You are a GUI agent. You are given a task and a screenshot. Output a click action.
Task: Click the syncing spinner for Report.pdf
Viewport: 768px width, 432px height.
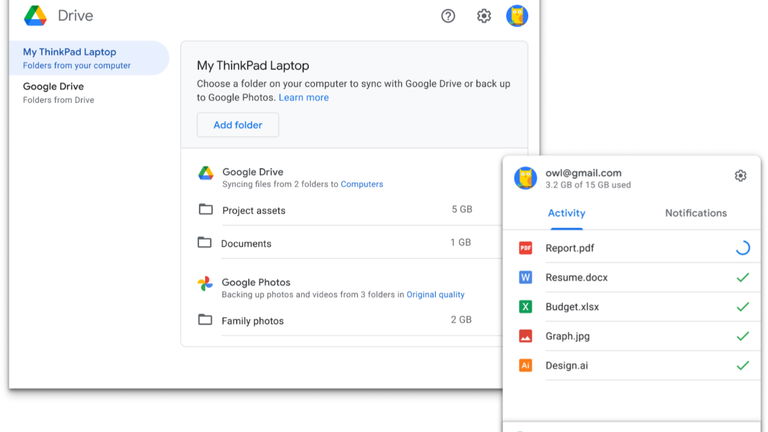pyautogui.click(x=743, y=248)
